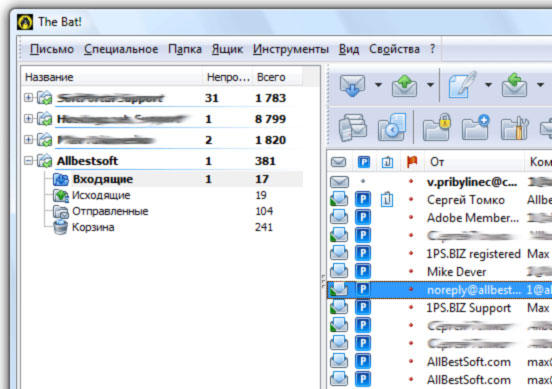Open the Специальное menu

pyautogui.click(x=121, y=49)
